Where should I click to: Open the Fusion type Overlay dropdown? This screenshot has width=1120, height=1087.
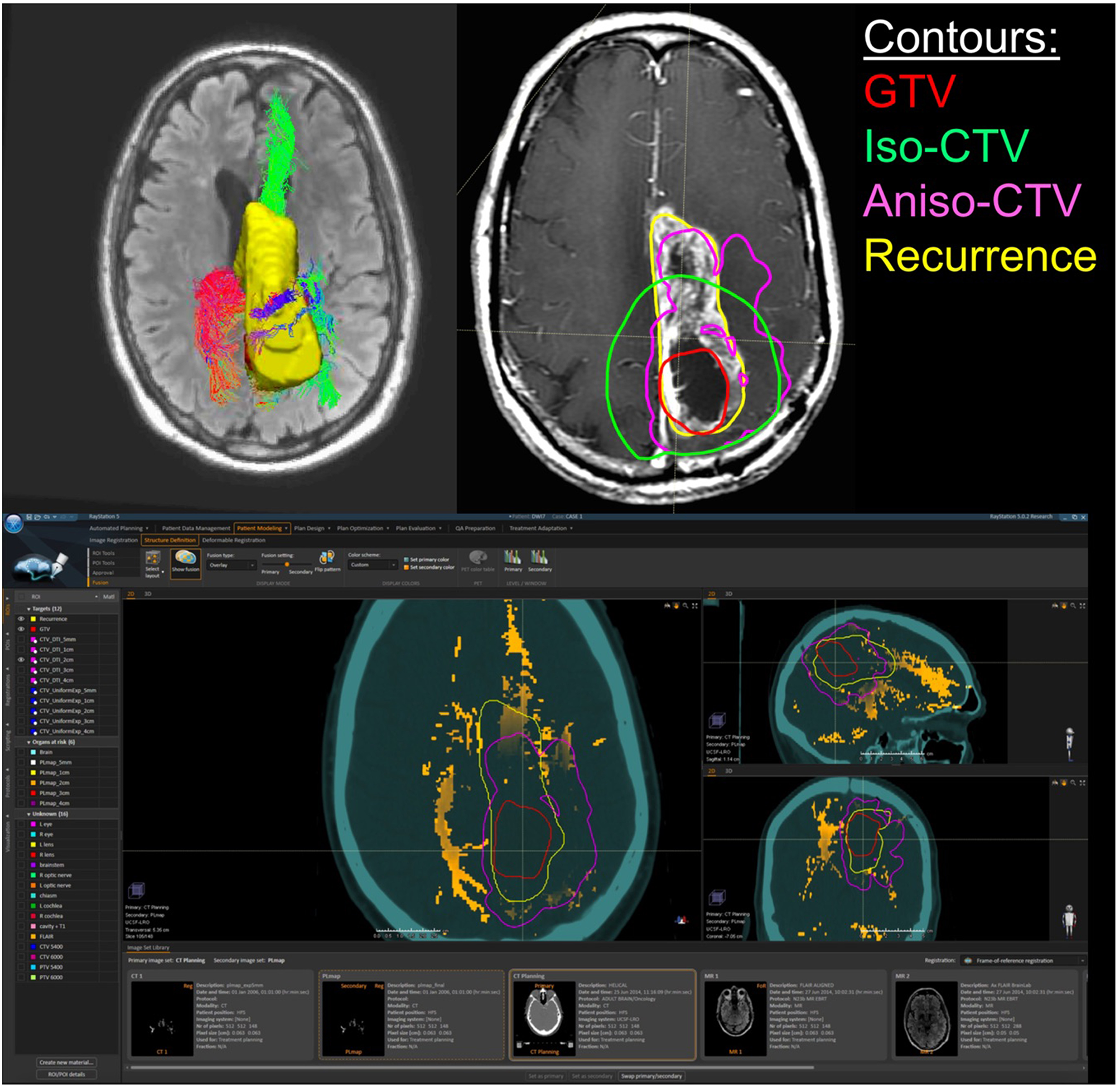pos(231,565)
